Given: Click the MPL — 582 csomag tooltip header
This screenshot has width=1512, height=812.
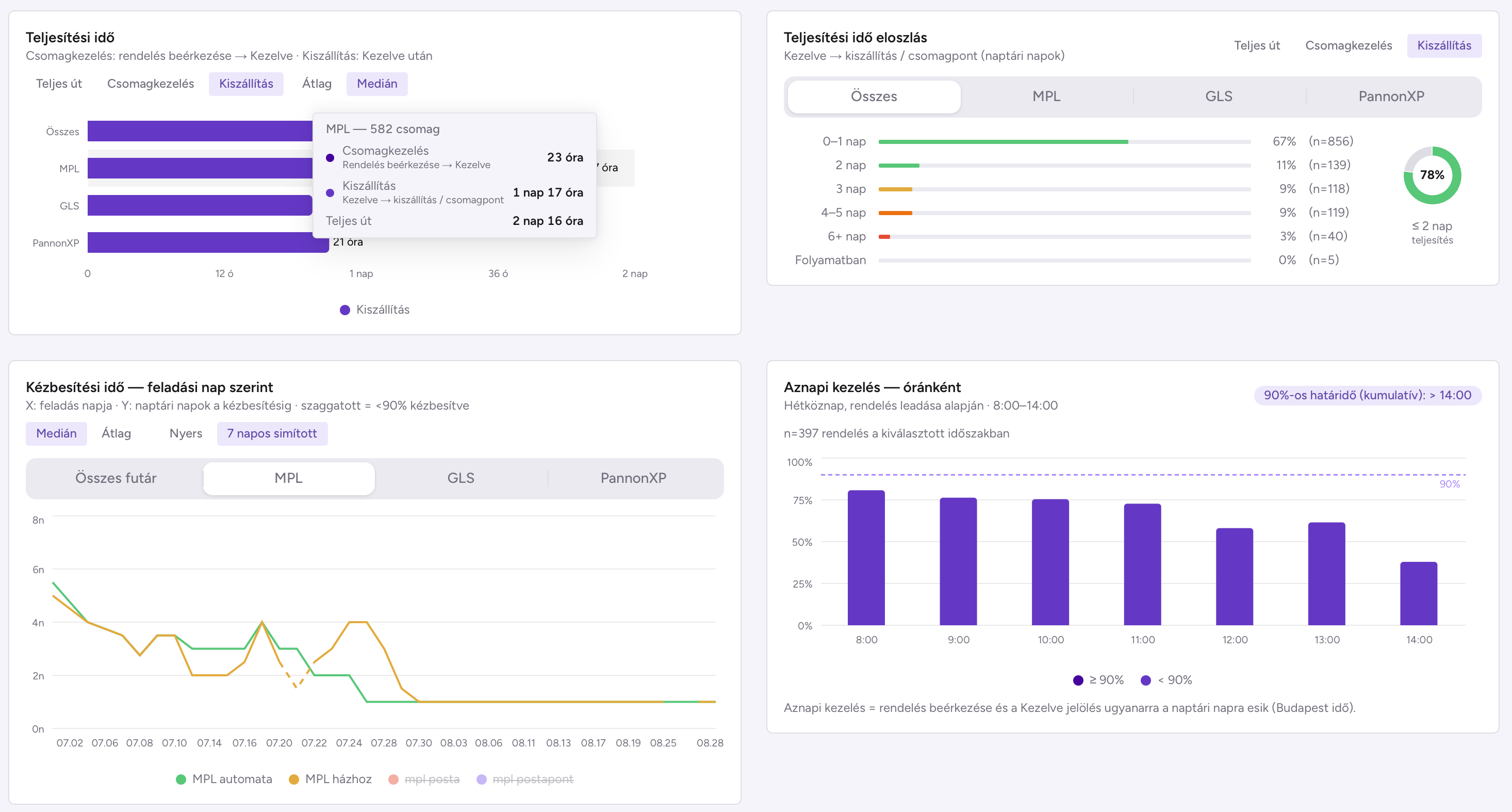Looking at the screenshot, I should coord(383,129).
